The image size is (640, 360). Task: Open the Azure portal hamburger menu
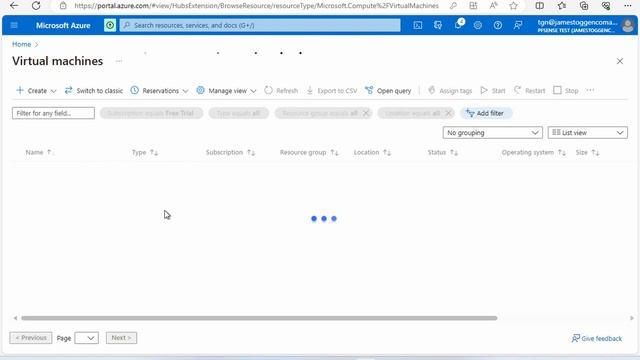point(14,25)
